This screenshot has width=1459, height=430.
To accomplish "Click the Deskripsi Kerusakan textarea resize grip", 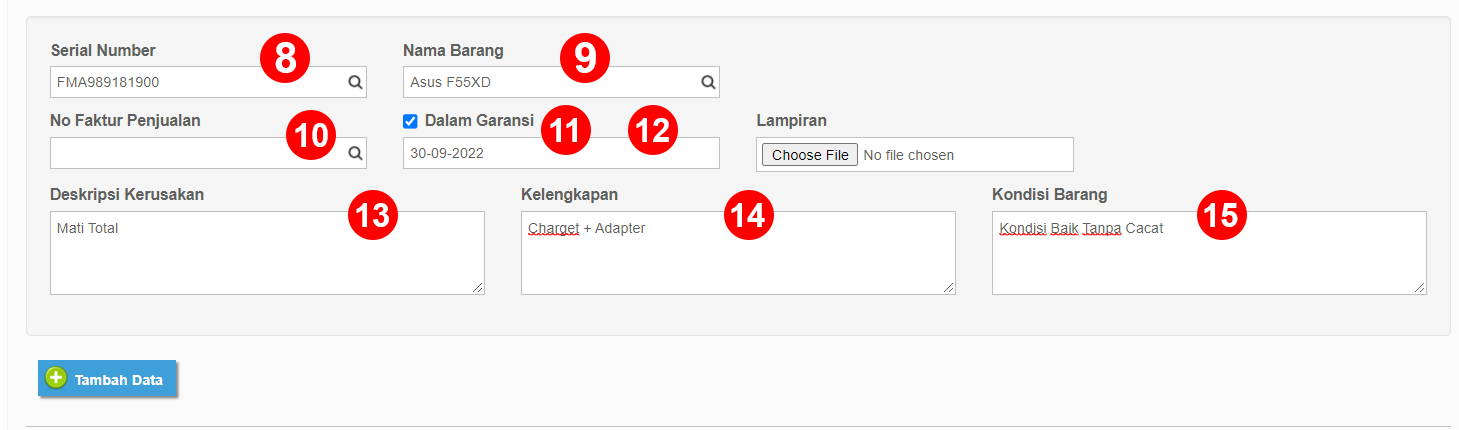I will 478,288.
